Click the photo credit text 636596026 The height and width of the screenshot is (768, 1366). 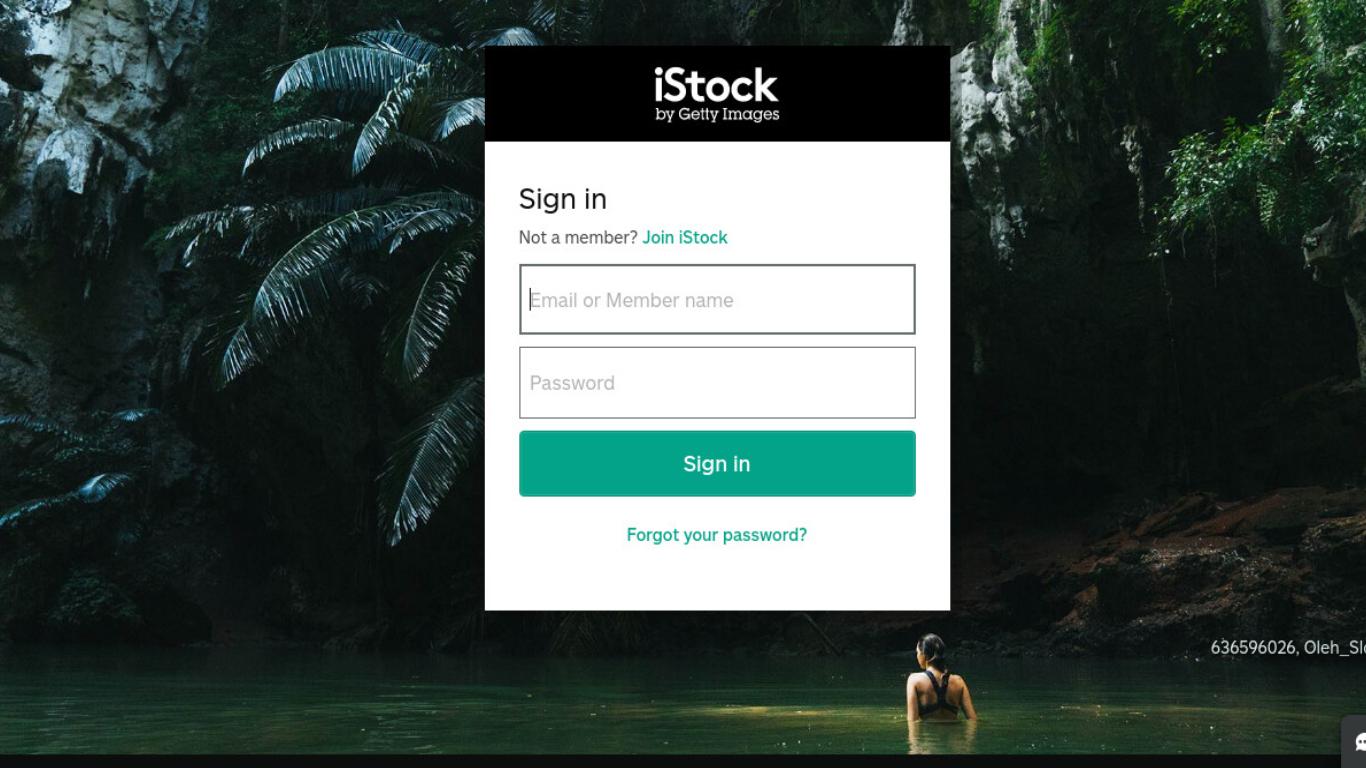(1253, 648)
